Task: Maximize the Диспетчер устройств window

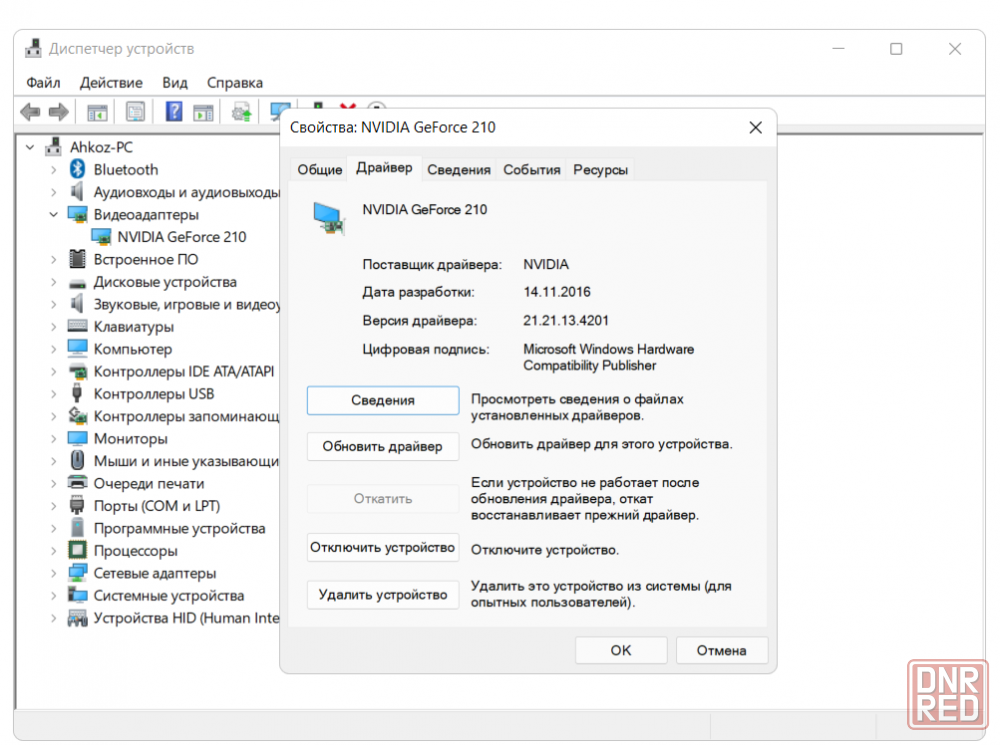Action: tap(896, 49)
